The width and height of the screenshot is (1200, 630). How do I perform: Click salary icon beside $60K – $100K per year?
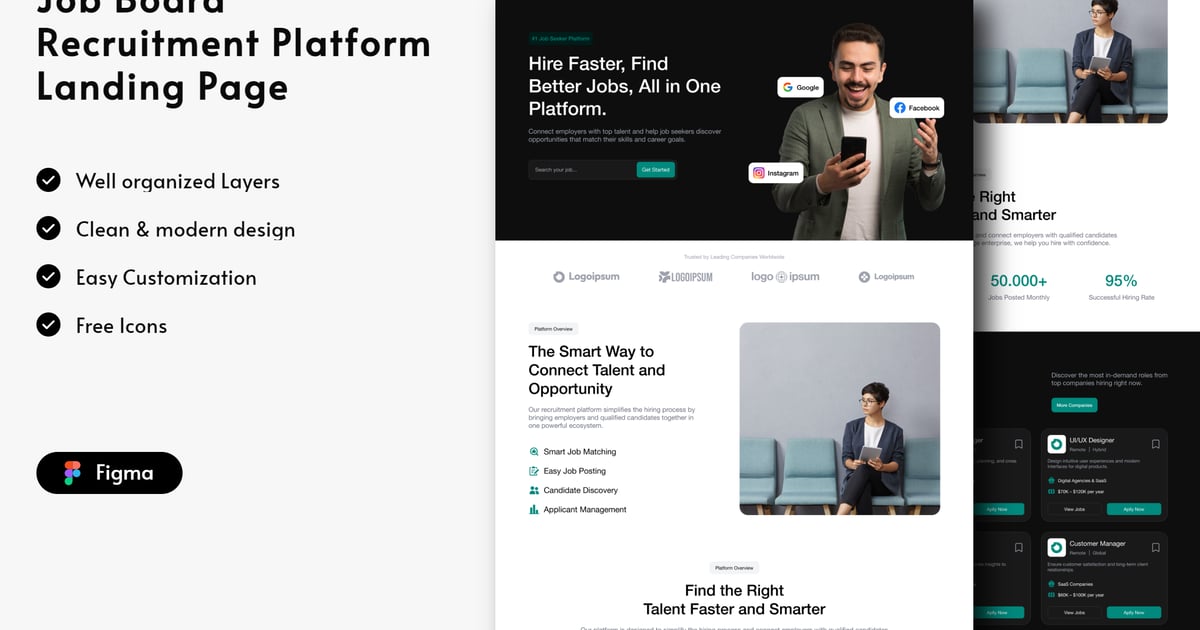[1051, 596]
